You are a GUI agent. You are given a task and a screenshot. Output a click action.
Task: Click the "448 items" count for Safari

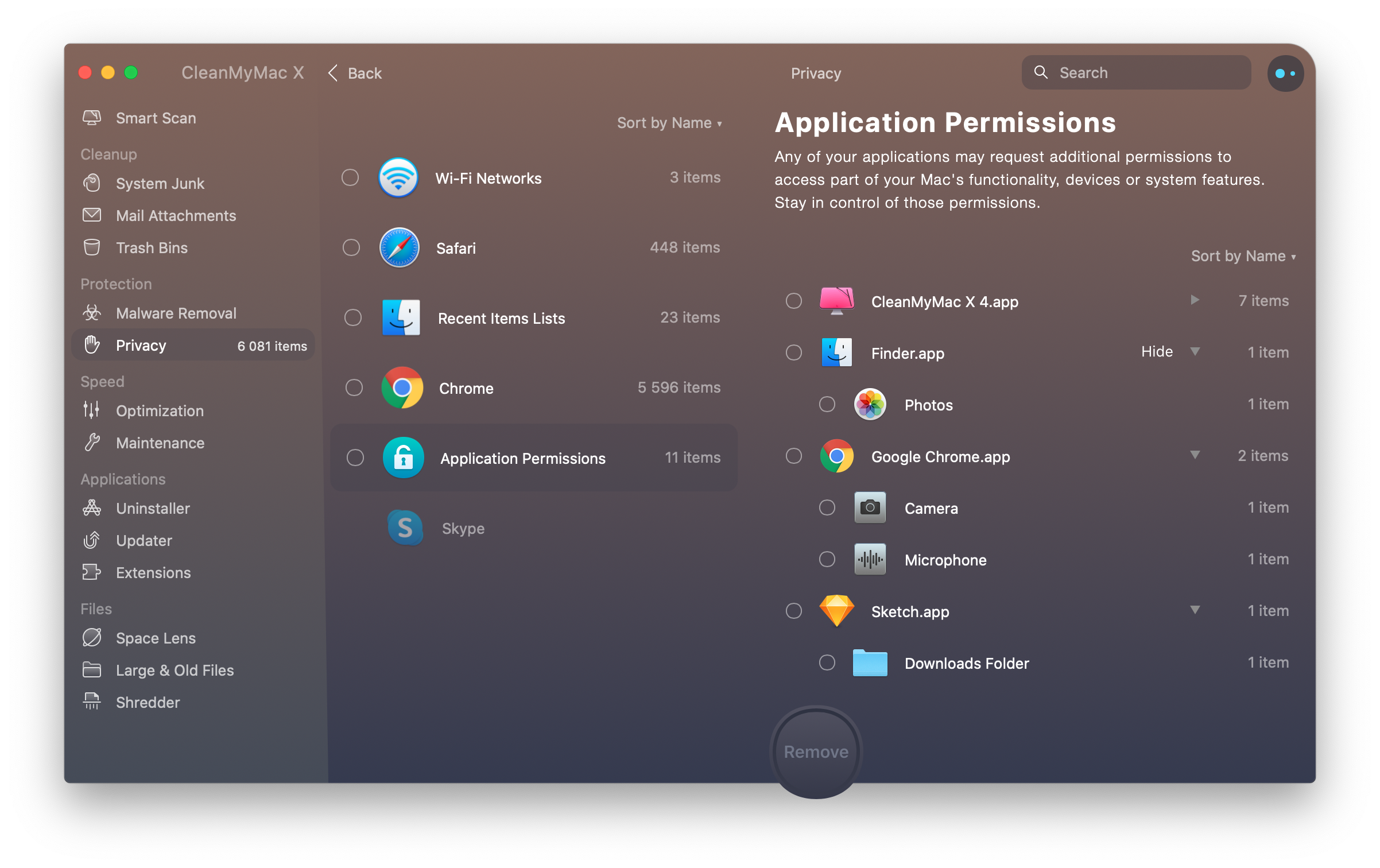(685, 247)
